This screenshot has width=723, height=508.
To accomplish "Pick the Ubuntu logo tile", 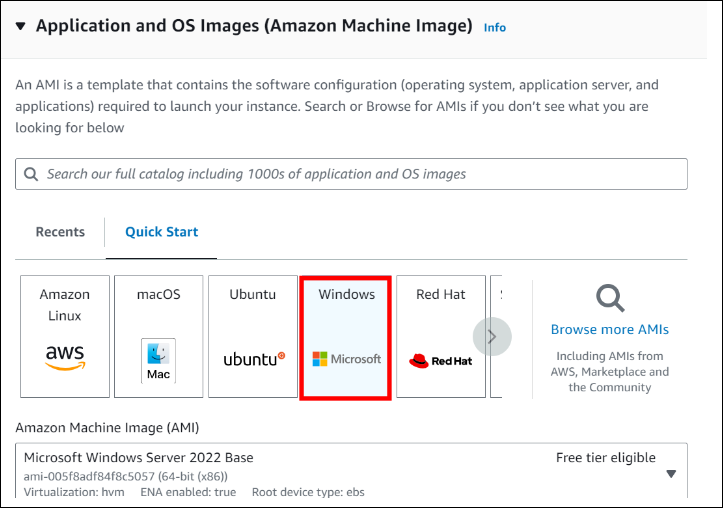I will pyautogui.click(x=252, y=337).
